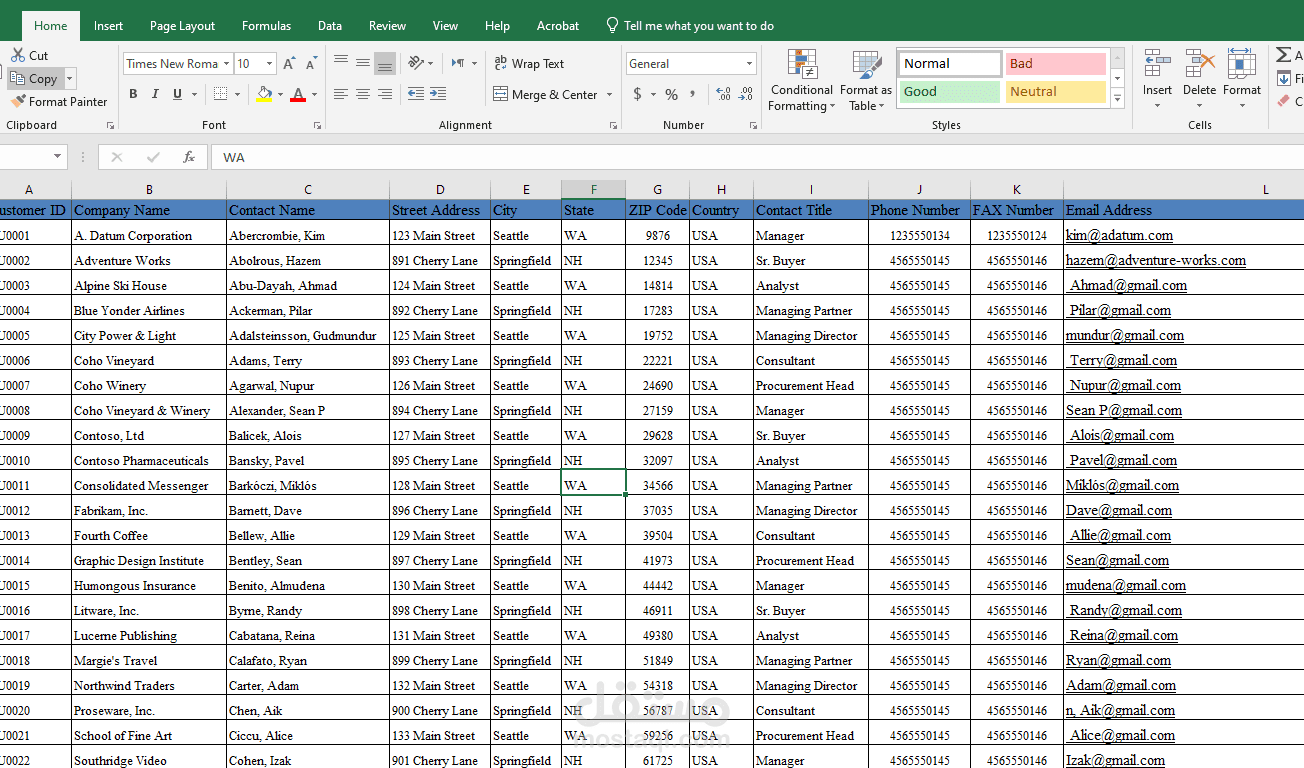Switch to the Page Layout tab
The width and height of the screenshot is (1304, 768).
pos(183,26)
